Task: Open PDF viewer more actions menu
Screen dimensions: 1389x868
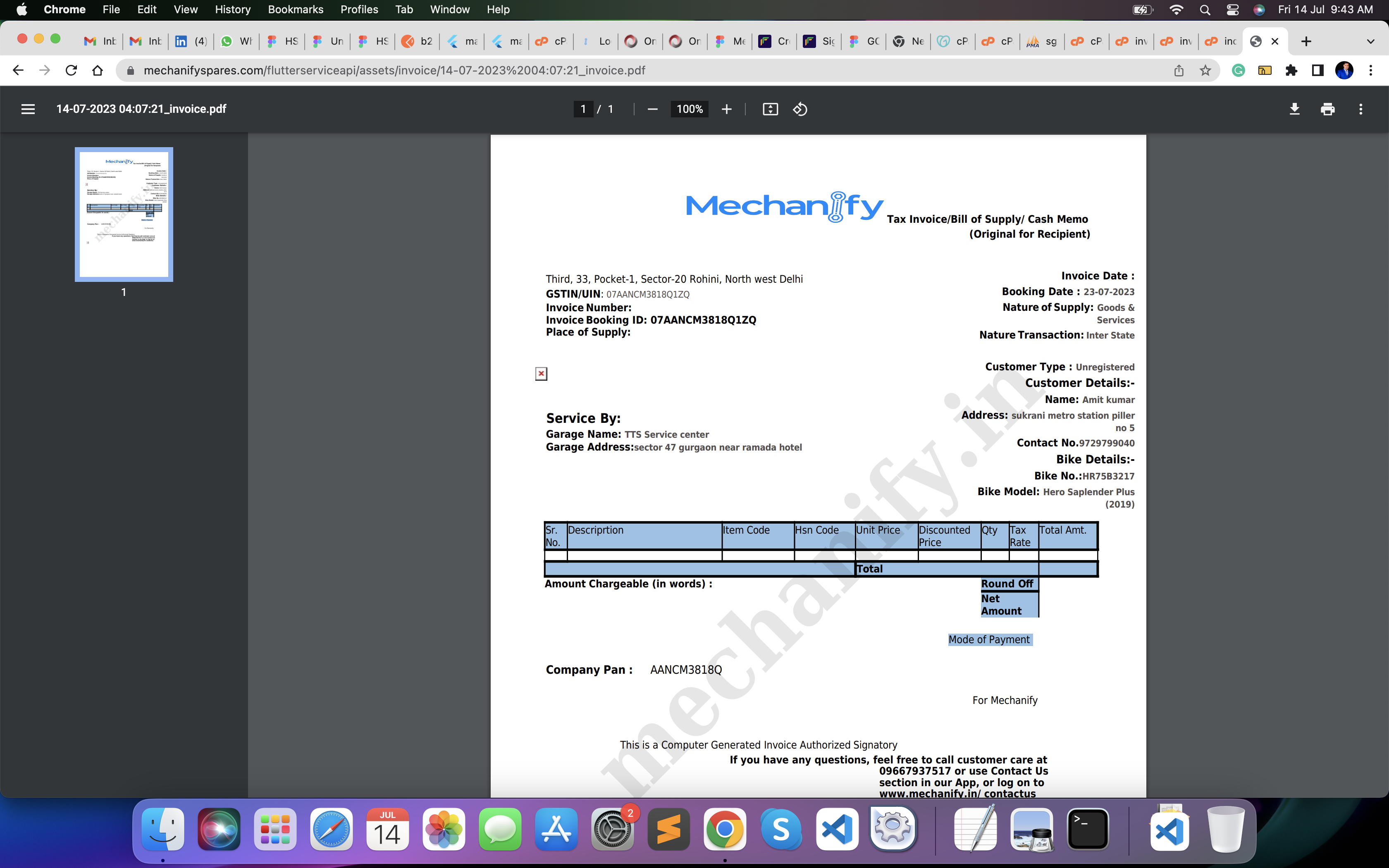Action: (1360, 109)
